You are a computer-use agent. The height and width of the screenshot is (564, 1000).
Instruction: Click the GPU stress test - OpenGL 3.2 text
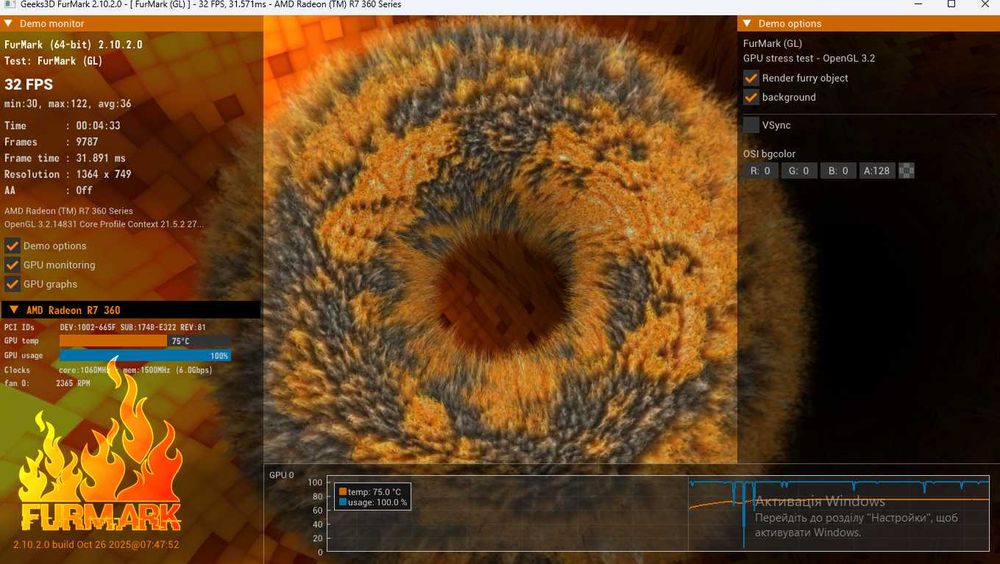[x=809, y=58]
